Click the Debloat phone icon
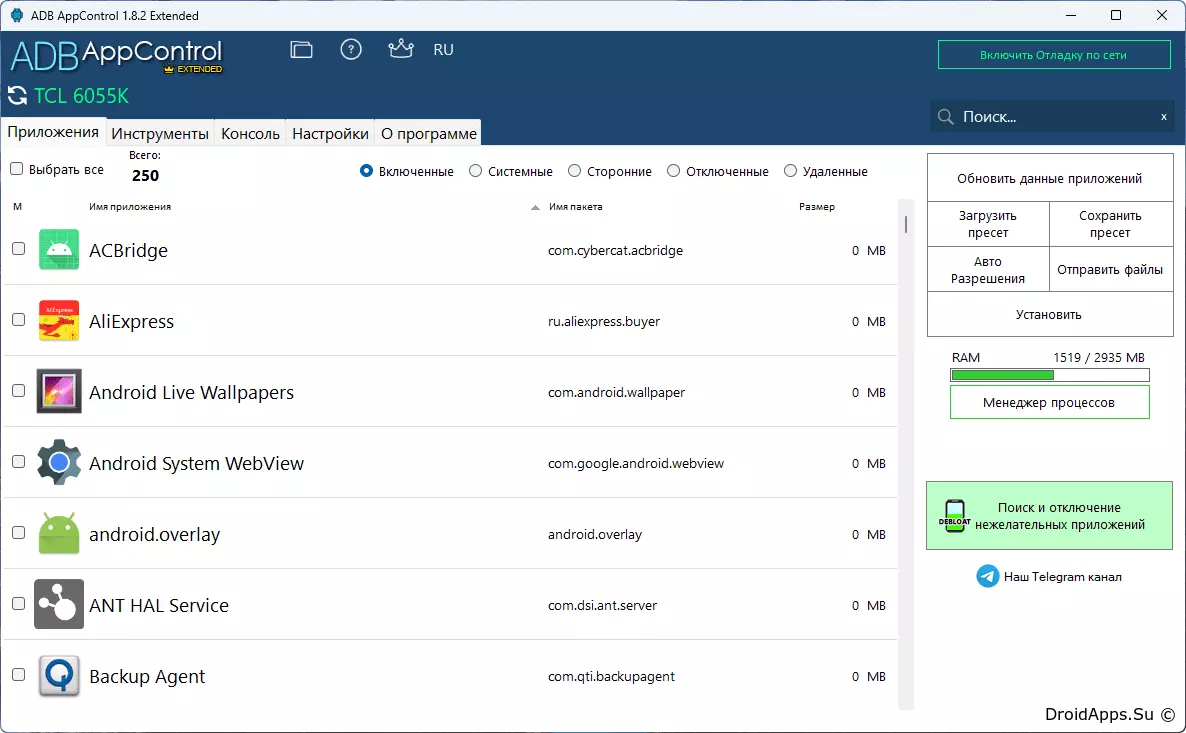Viewport: 1186px width, 733px height. [955, 516]
